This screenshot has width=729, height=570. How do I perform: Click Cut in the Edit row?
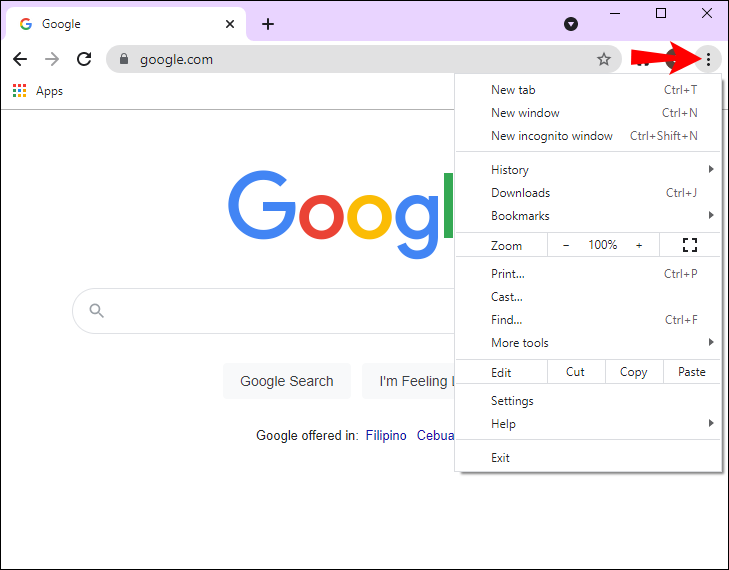[576, 372]
